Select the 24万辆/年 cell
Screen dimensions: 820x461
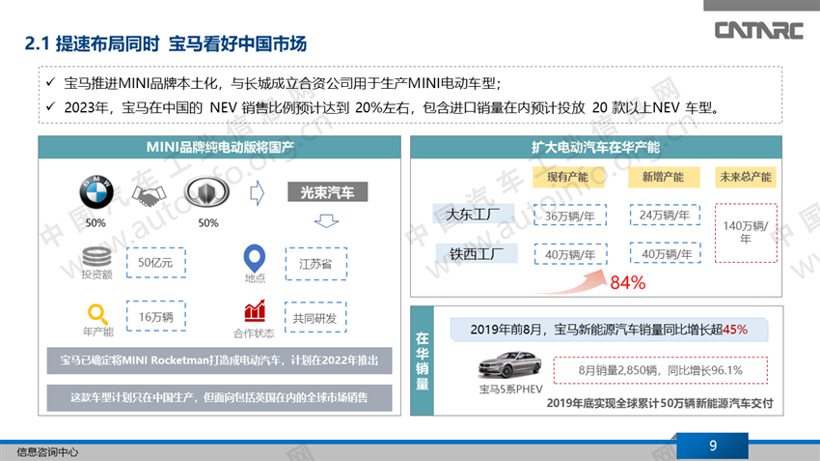(x=664, y=215)
